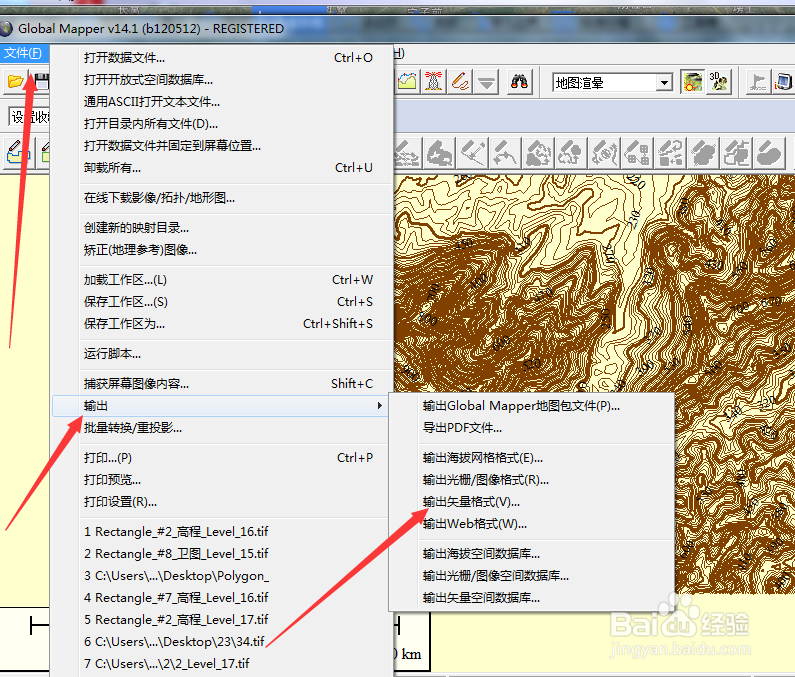Click 卸载所有... menu item
This screenshot has height=677, width=795.
[x=223, y=167]
